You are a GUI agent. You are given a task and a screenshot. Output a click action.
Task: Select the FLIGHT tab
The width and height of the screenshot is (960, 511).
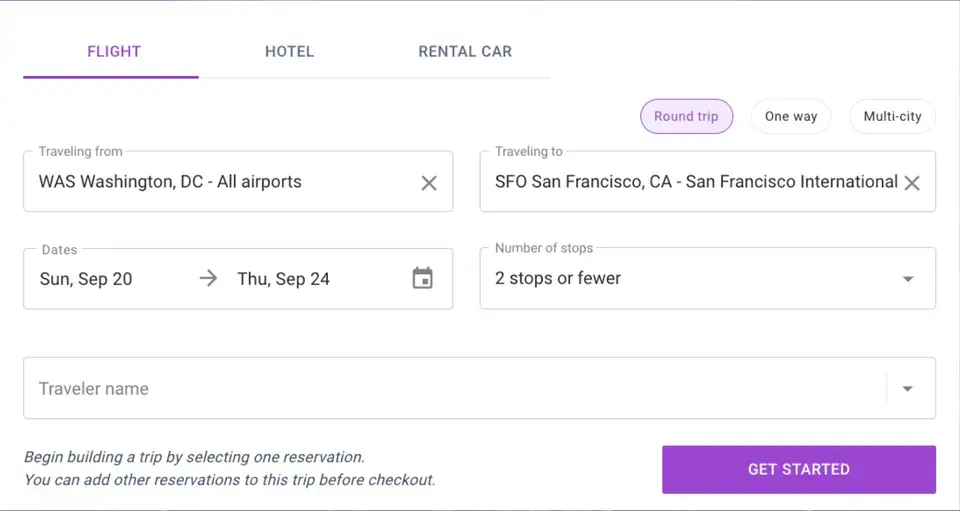(x=114, y=51)
